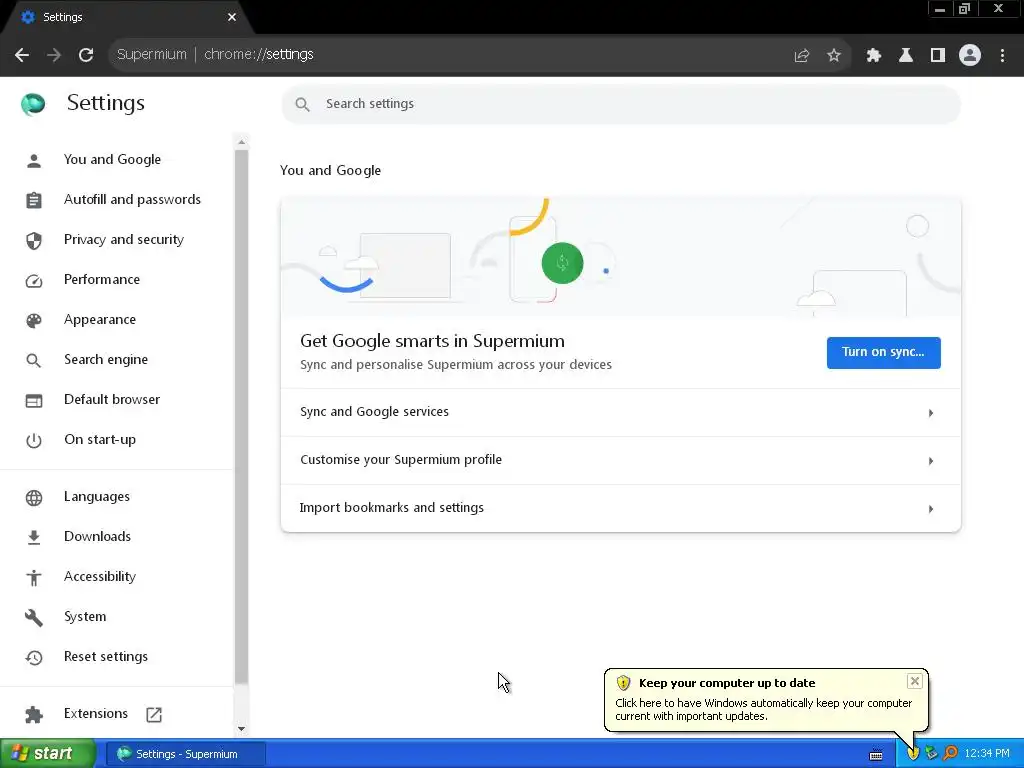Expand Import bookmarks and settings

(x=620, y=508)
